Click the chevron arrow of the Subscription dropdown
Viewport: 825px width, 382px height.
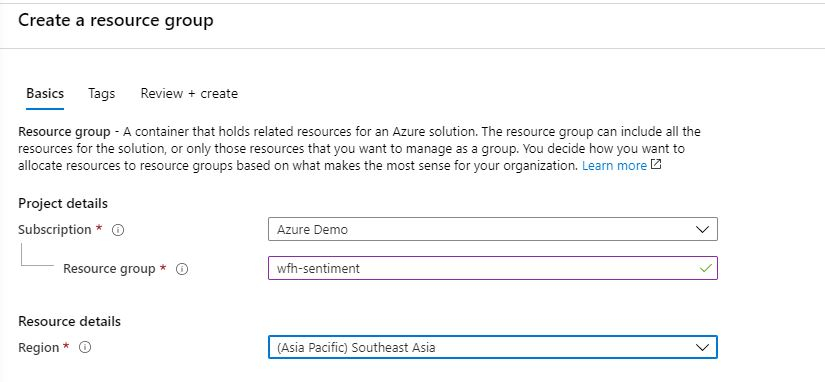point(702,230)
